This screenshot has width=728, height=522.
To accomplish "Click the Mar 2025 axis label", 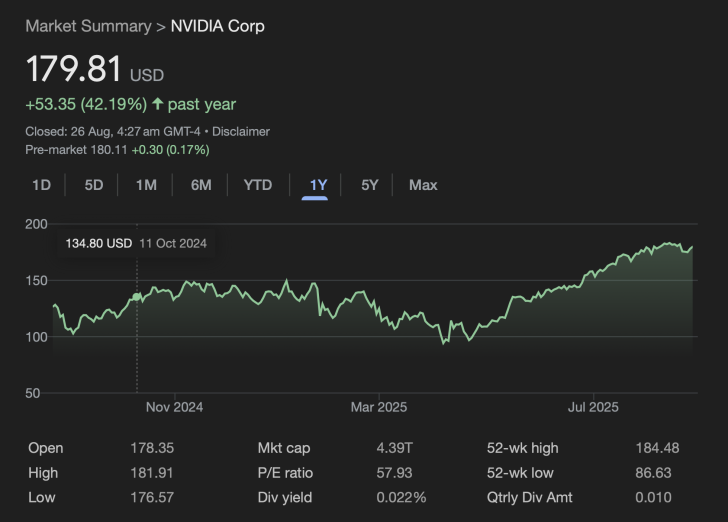I will pos(379,407).
